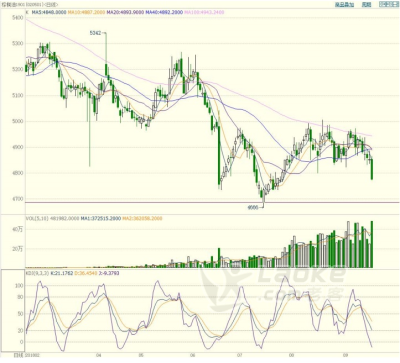Open the first blue link at top right
The height and width of the screenshot is (363, 400).
point(344,5)
